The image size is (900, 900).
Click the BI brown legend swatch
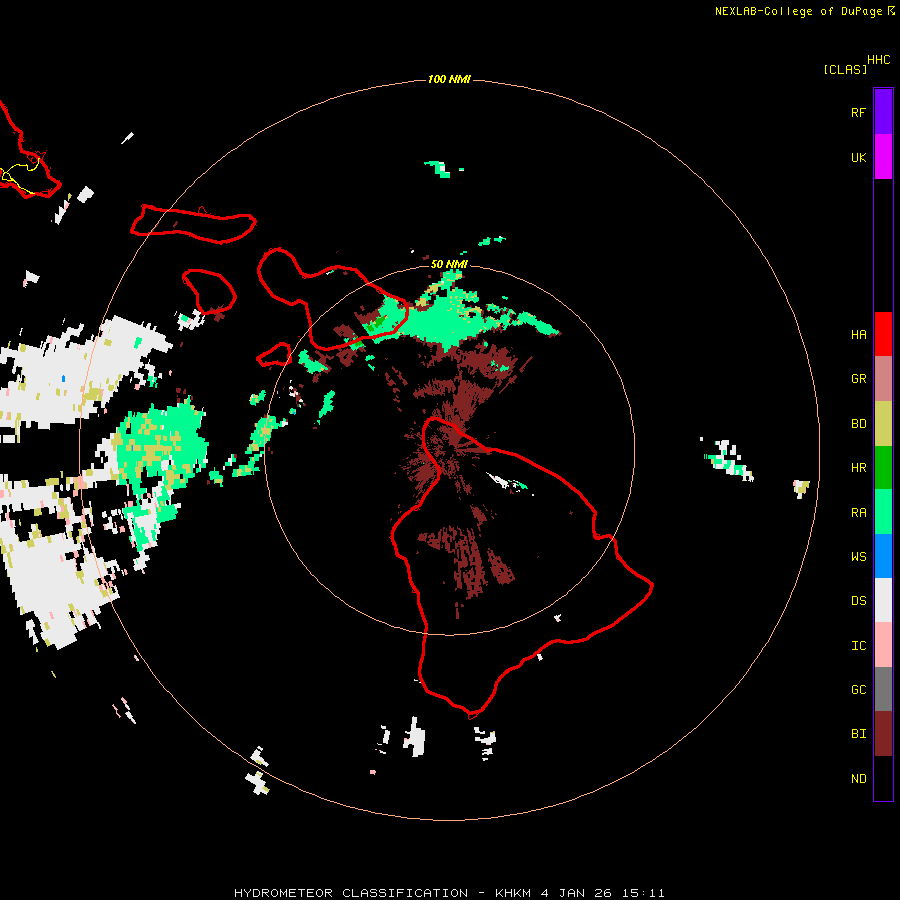click(x=883, y=734)
